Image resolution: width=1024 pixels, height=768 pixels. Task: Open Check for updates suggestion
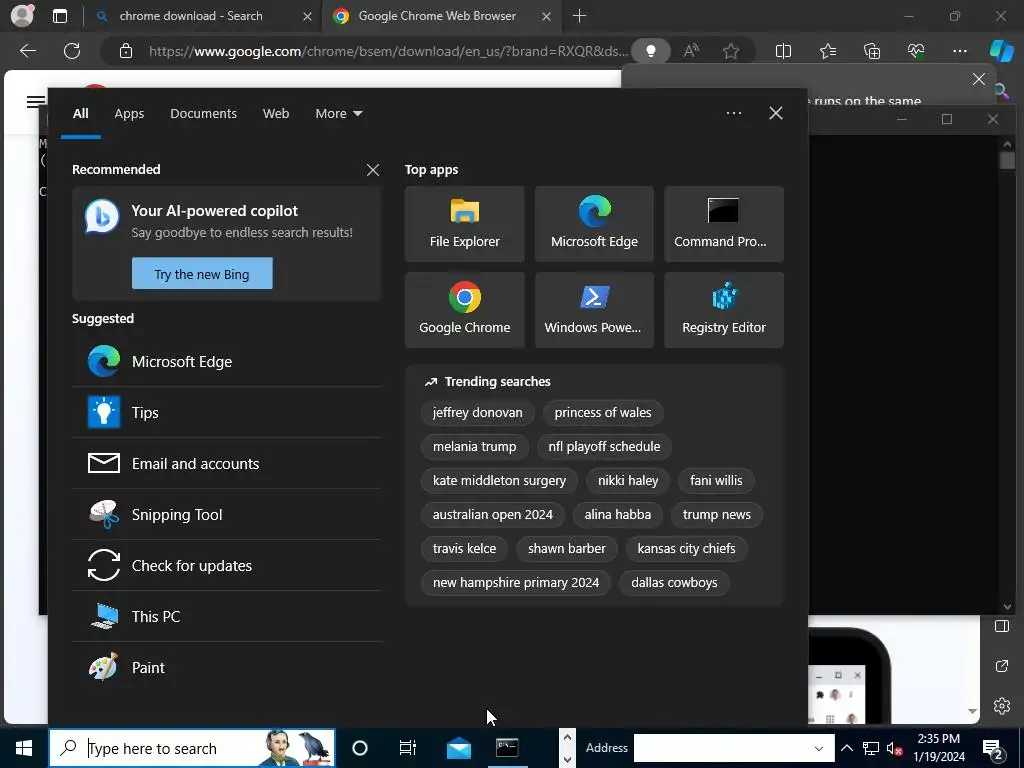tap(227, 566)
